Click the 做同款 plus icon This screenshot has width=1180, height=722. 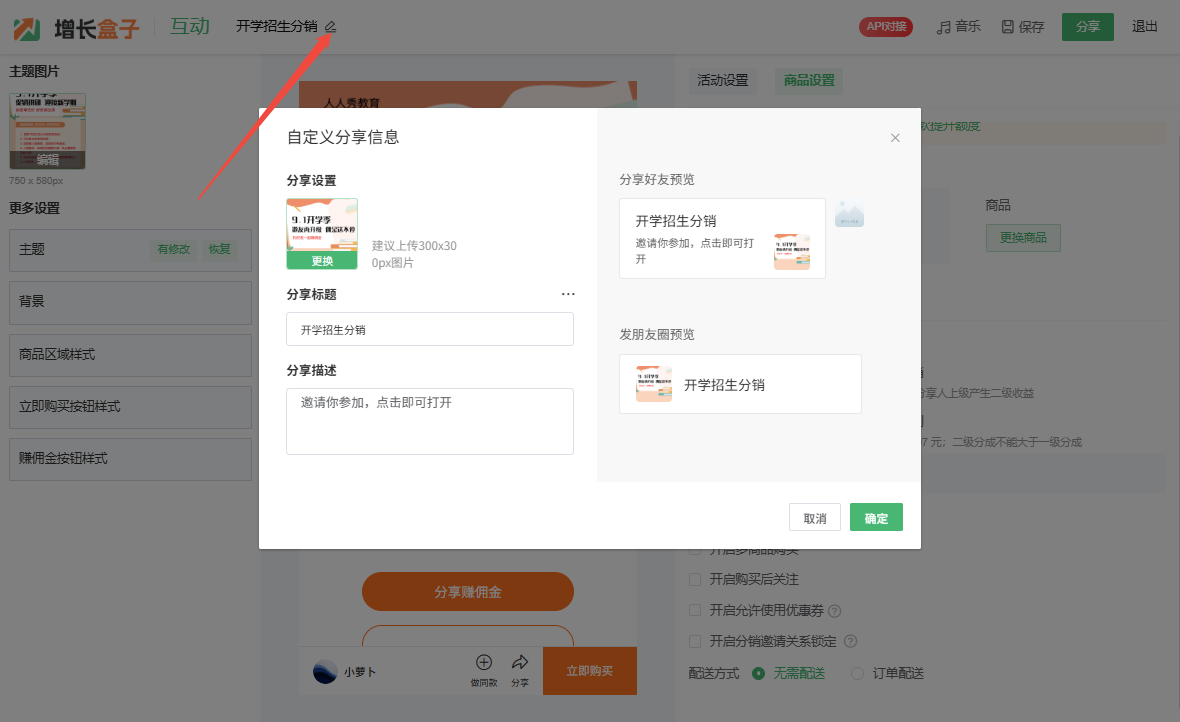[x=484, y=662]
